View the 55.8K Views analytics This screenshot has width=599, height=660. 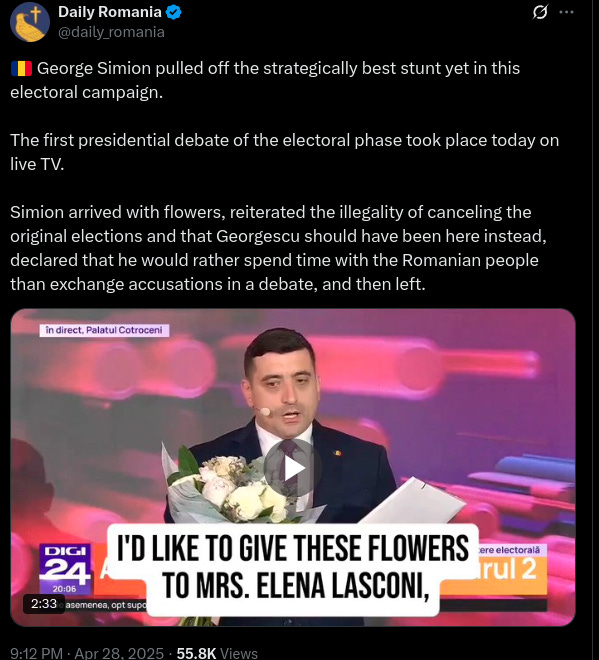217,653
